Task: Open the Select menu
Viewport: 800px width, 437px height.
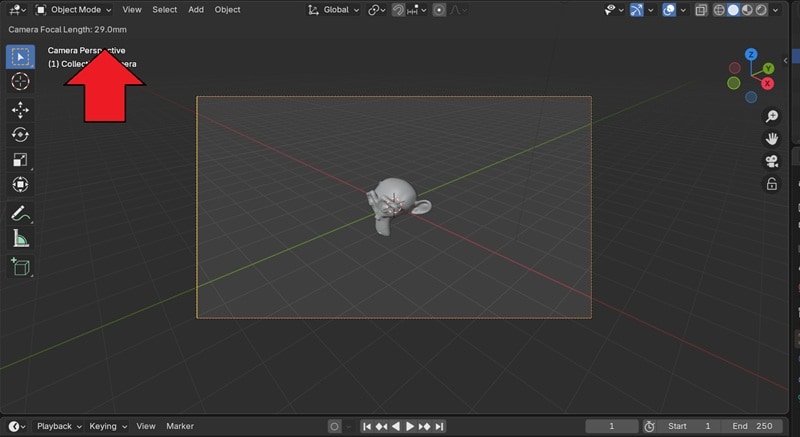Action: coord(164,10)
